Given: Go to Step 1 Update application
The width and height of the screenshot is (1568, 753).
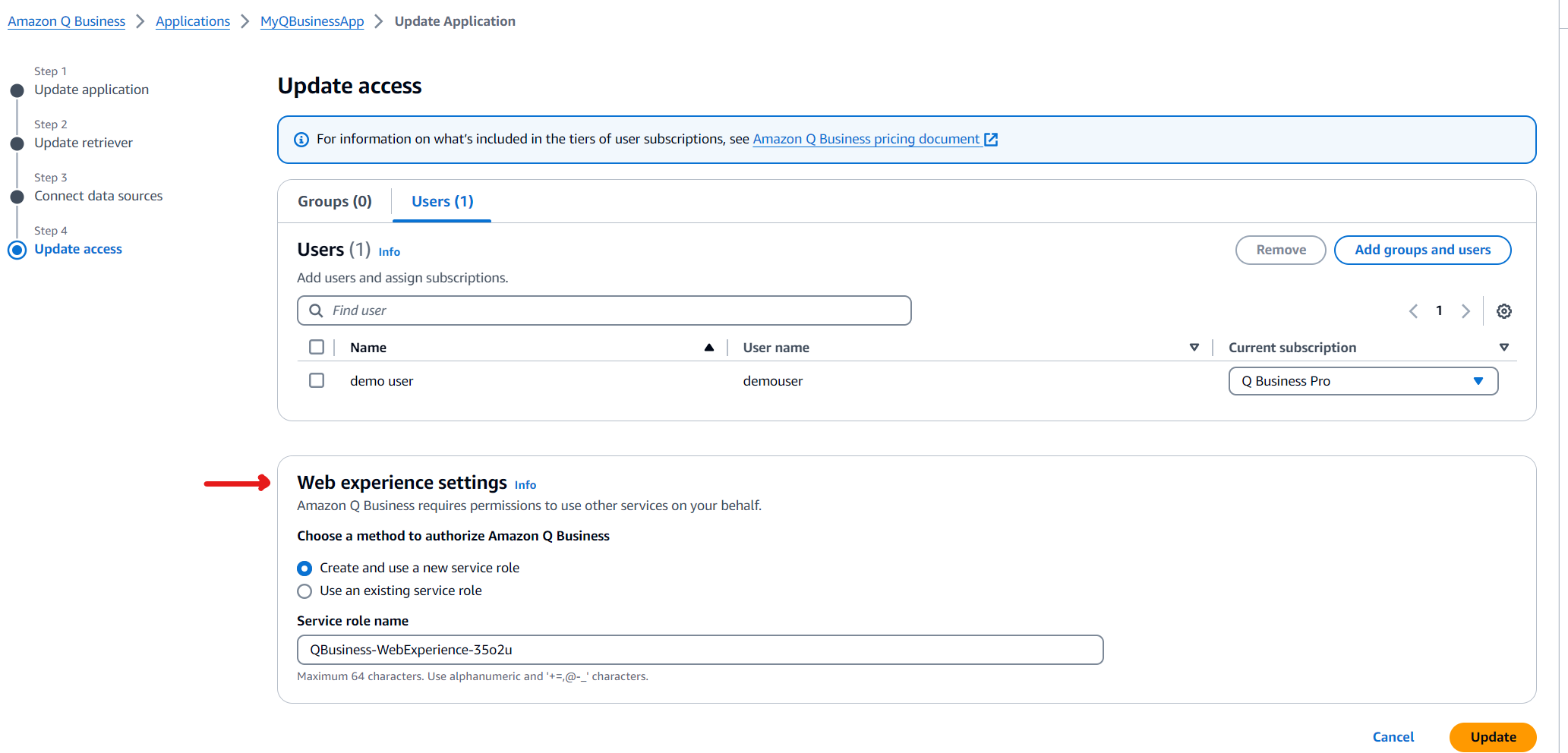Looking at the screenshot, I should tap(91, 90).
